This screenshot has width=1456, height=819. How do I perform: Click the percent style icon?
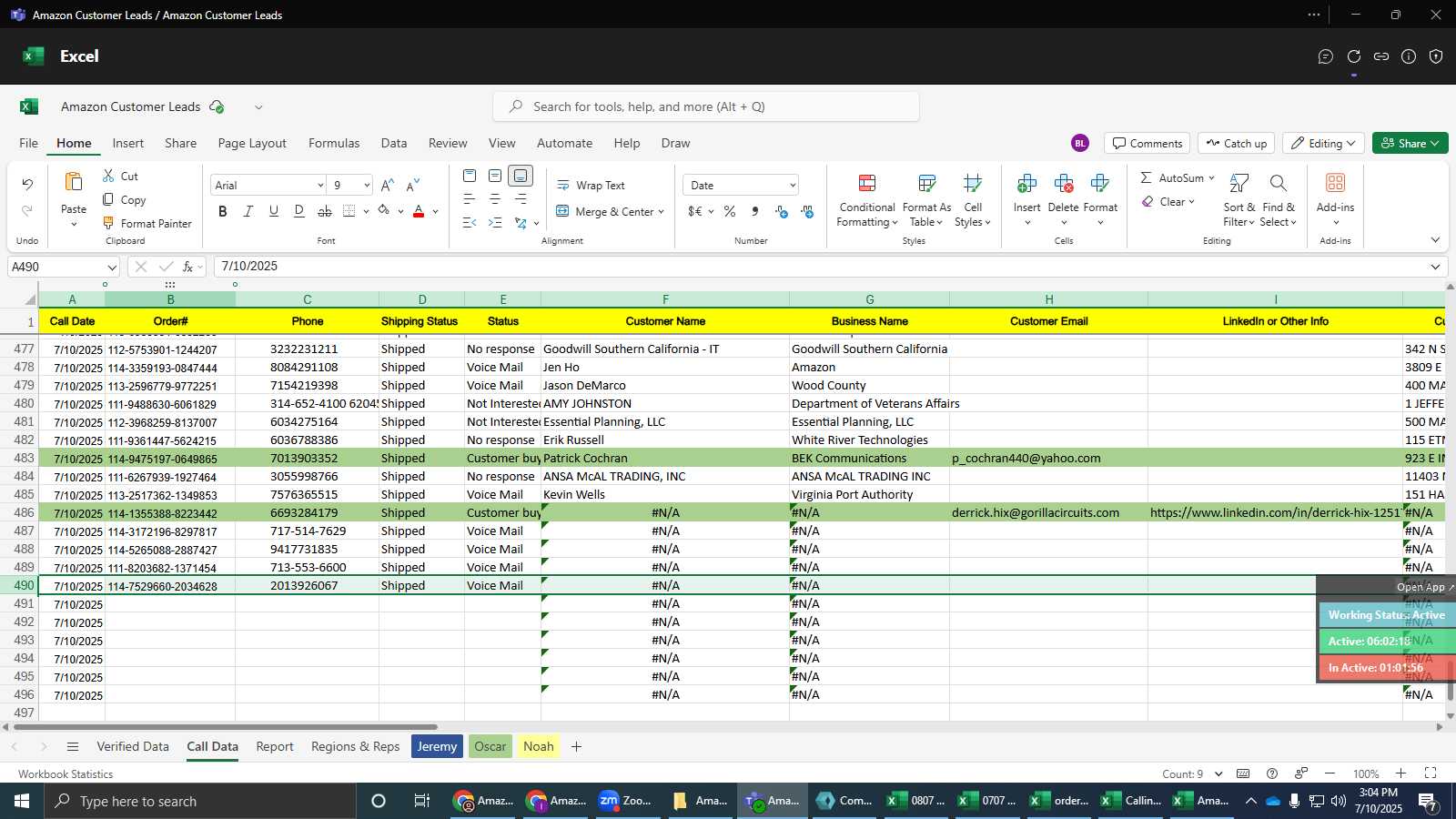(x=730, y=211)
